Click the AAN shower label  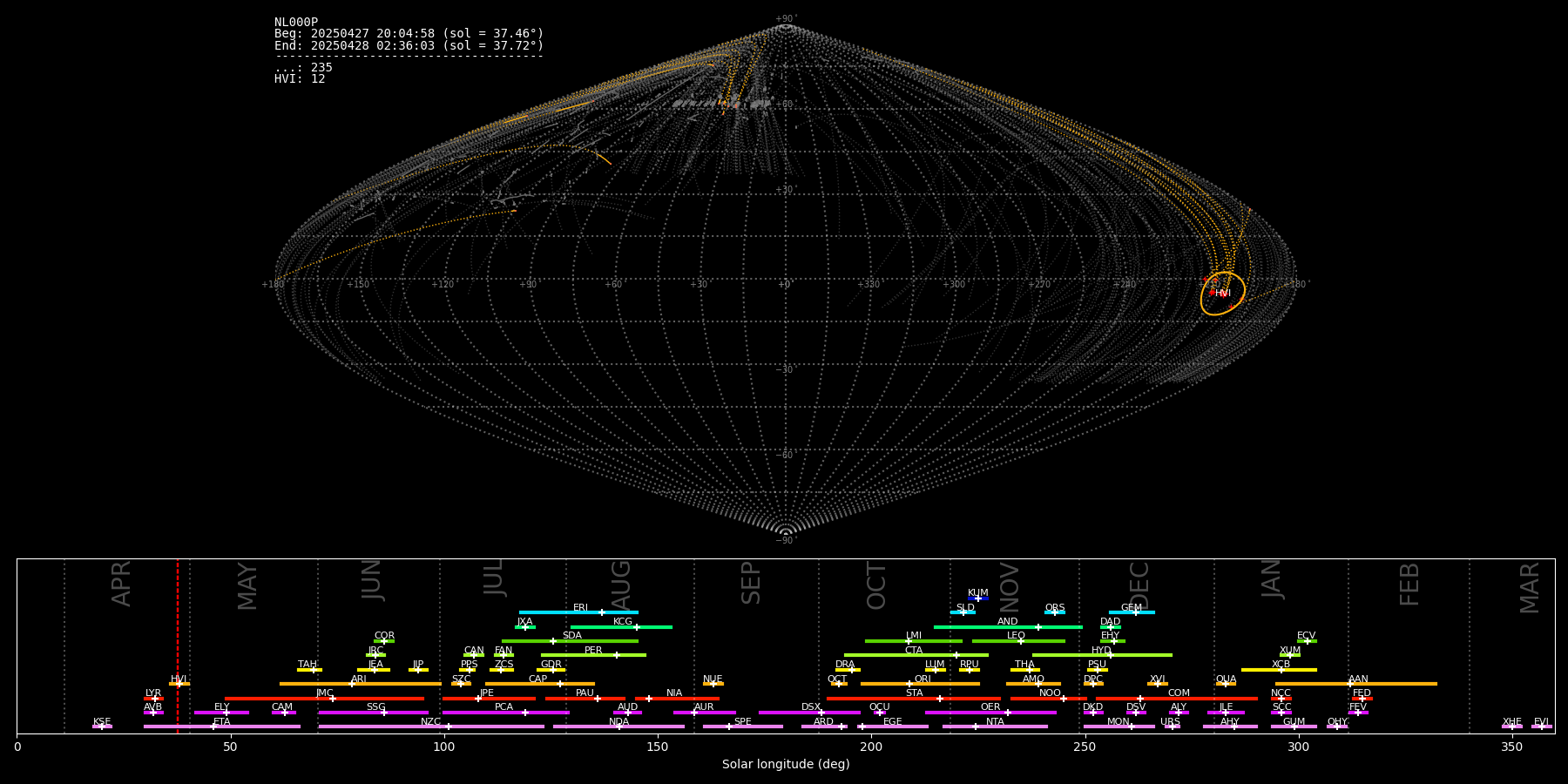coord(1358,679)
